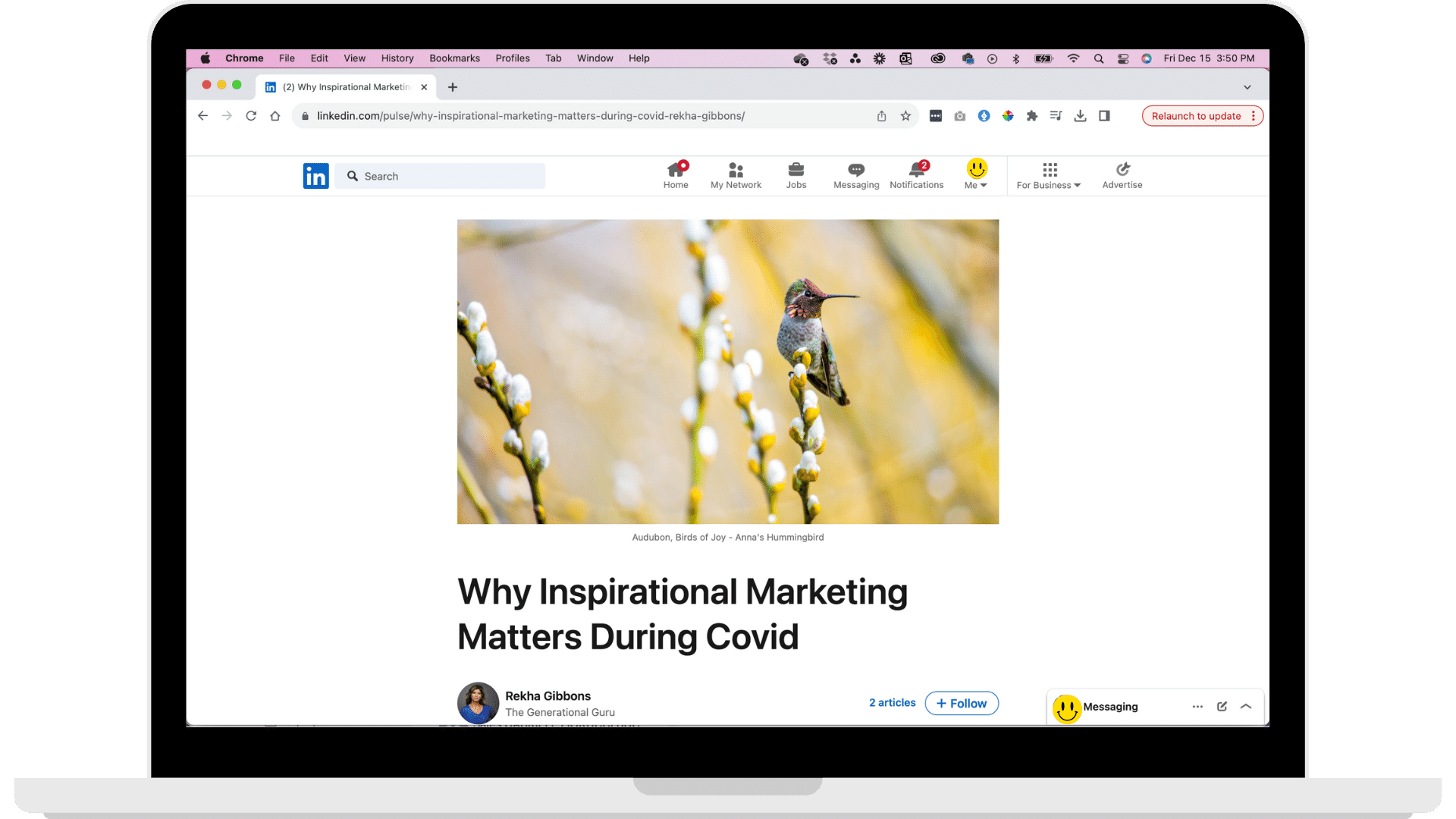
Task: Open the 2 articles link
Action: pos(892,703)
